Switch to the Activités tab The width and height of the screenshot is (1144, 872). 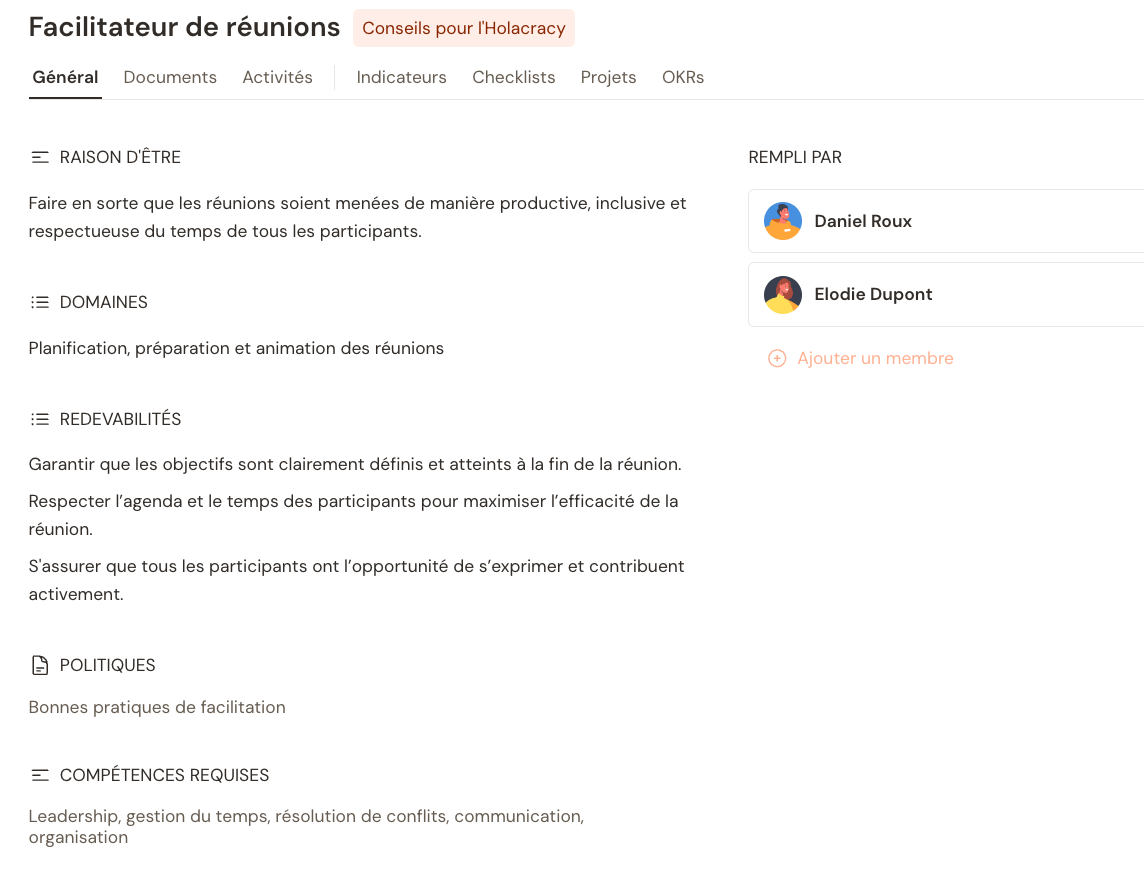point(277,77)
